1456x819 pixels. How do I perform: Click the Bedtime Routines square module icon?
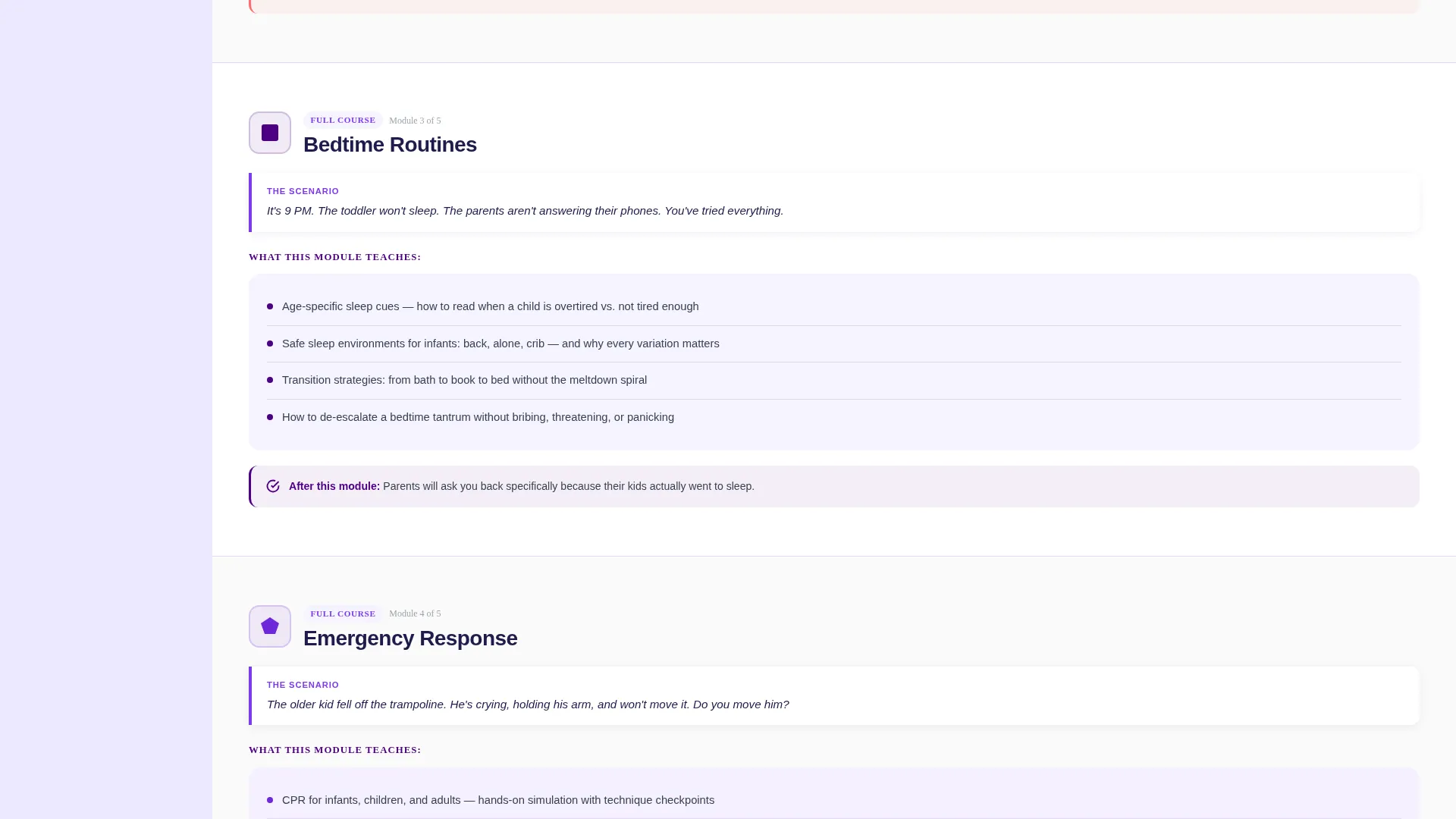[270, 133]
